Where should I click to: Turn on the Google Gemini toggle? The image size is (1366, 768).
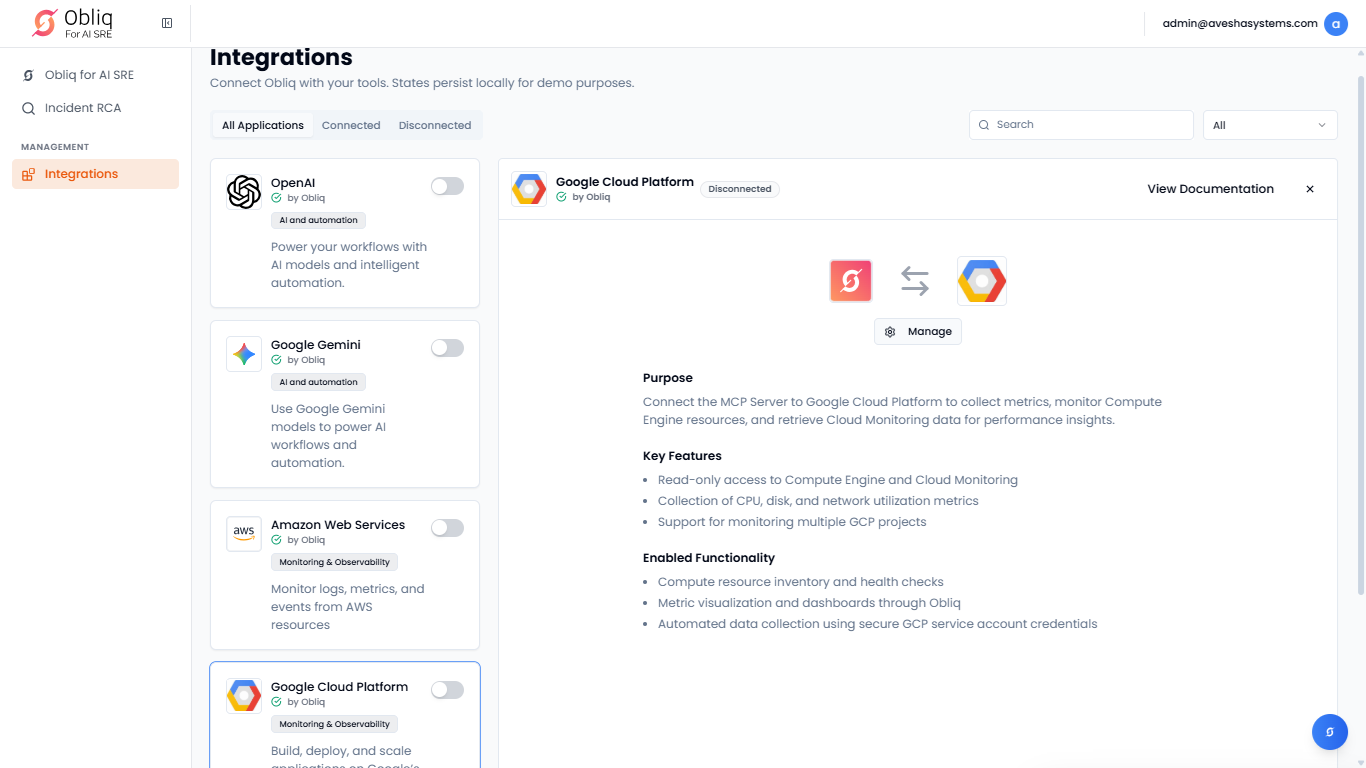pos(447,348)
